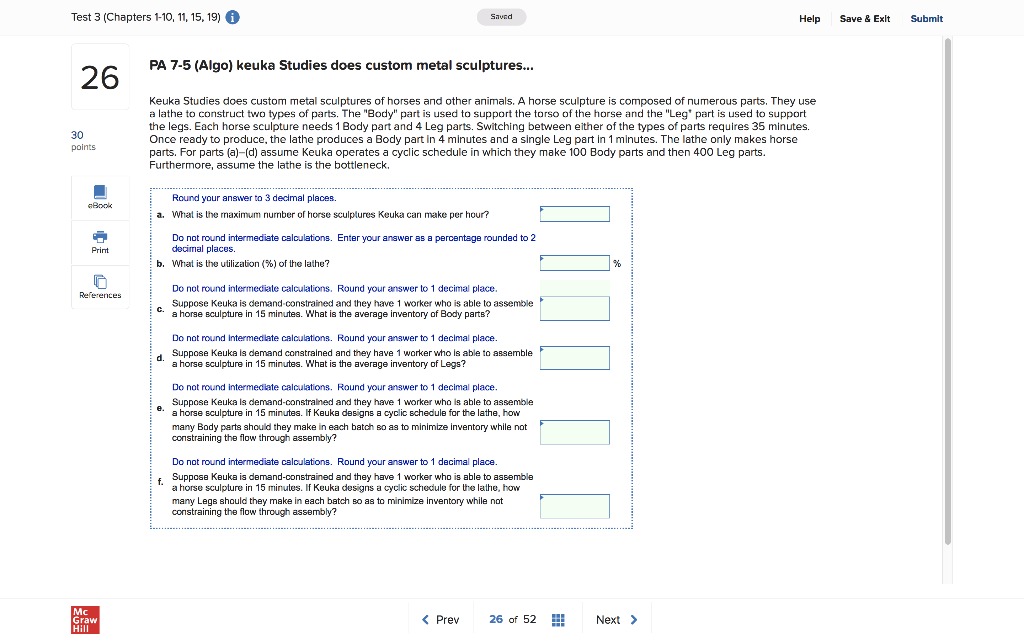Screen dimensions: 1024x640
Task: Click the McGraw Hill logo
Action: [86, 620]
